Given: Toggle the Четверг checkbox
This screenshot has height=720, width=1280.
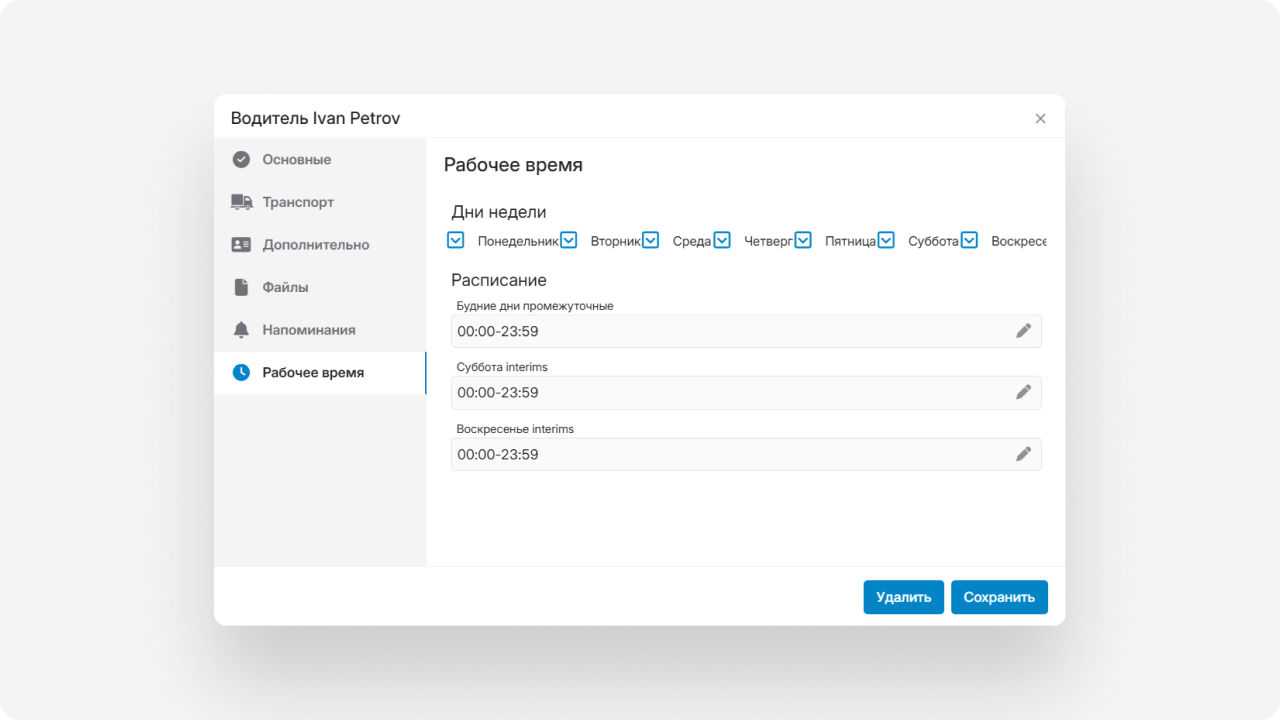Looking at the screenshot, I should (722, 240).
